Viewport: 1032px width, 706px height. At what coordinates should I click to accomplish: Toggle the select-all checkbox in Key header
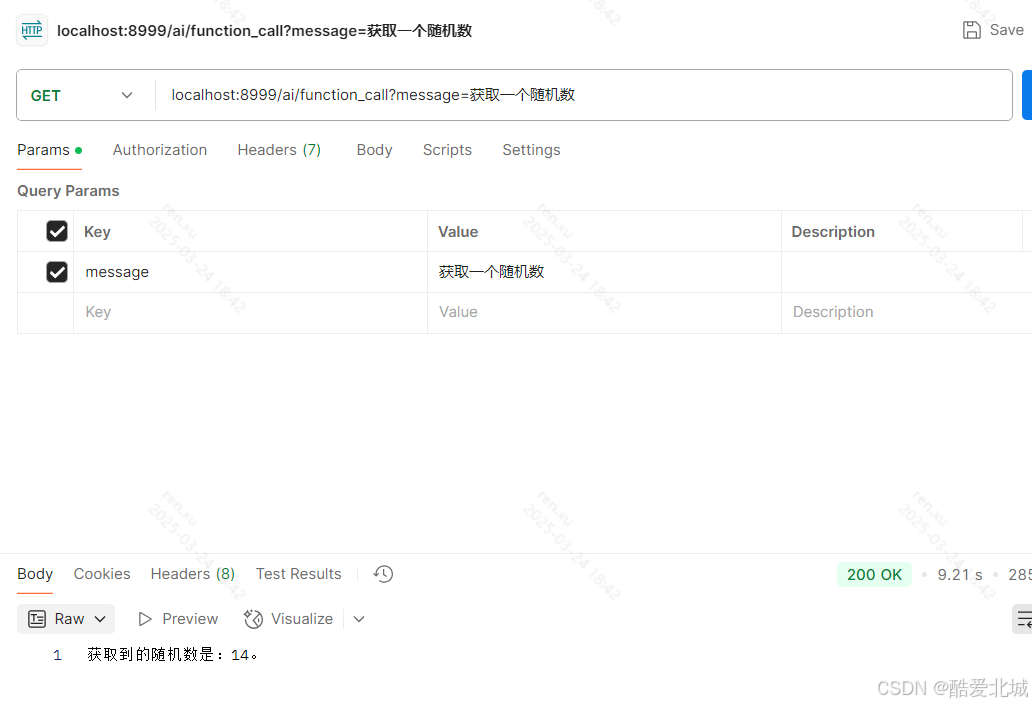point(57,230)
